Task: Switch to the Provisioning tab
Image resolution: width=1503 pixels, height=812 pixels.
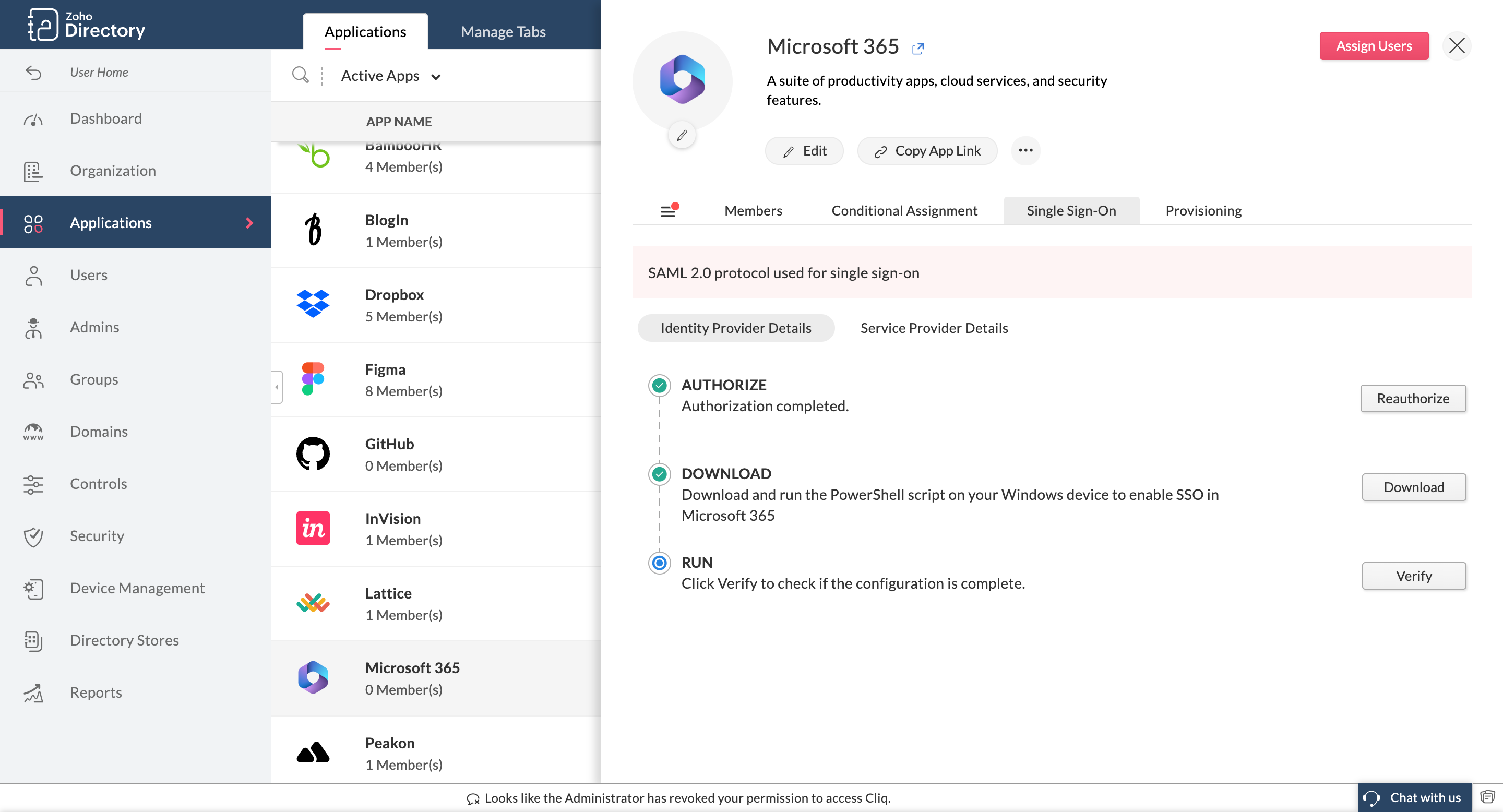Action: point(1203,211)
